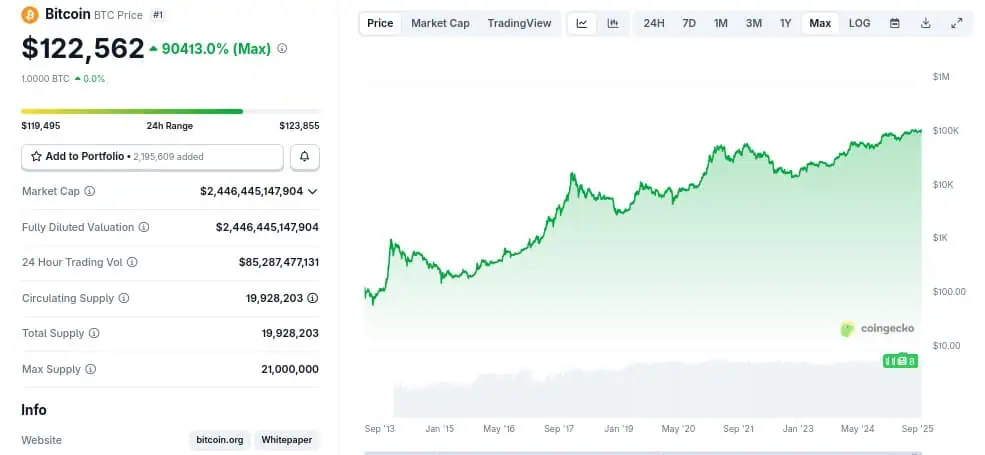
Task: Click info icon next to Market Cap
Action: 90,191
